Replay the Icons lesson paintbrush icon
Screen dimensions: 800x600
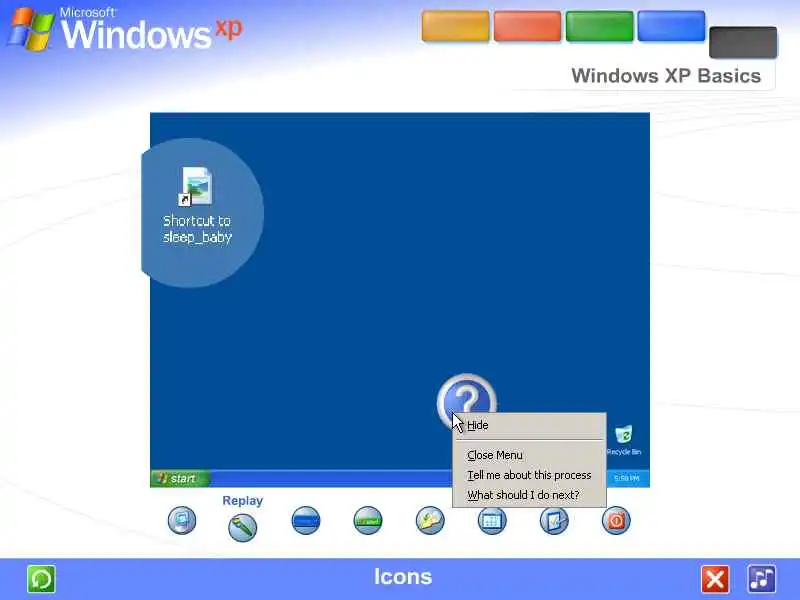pos(242,527)
